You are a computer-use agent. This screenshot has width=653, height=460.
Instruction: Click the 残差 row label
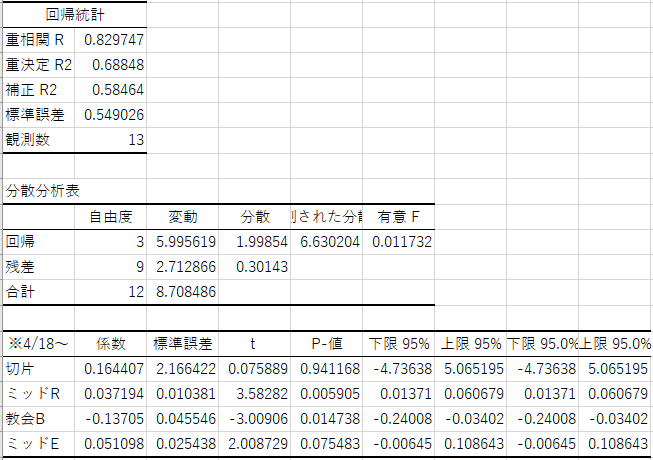(38, 267)
